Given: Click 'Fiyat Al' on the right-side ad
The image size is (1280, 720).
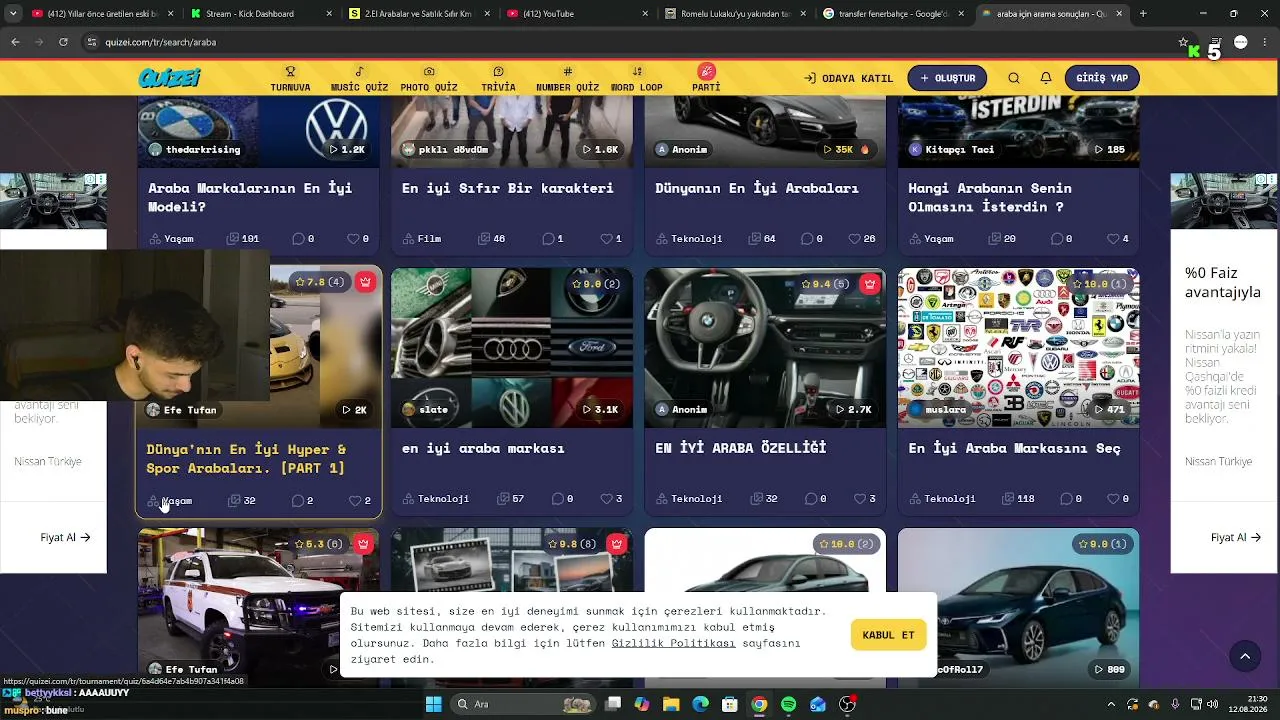Looking at the screenshot, I should tap(1235, 537).
